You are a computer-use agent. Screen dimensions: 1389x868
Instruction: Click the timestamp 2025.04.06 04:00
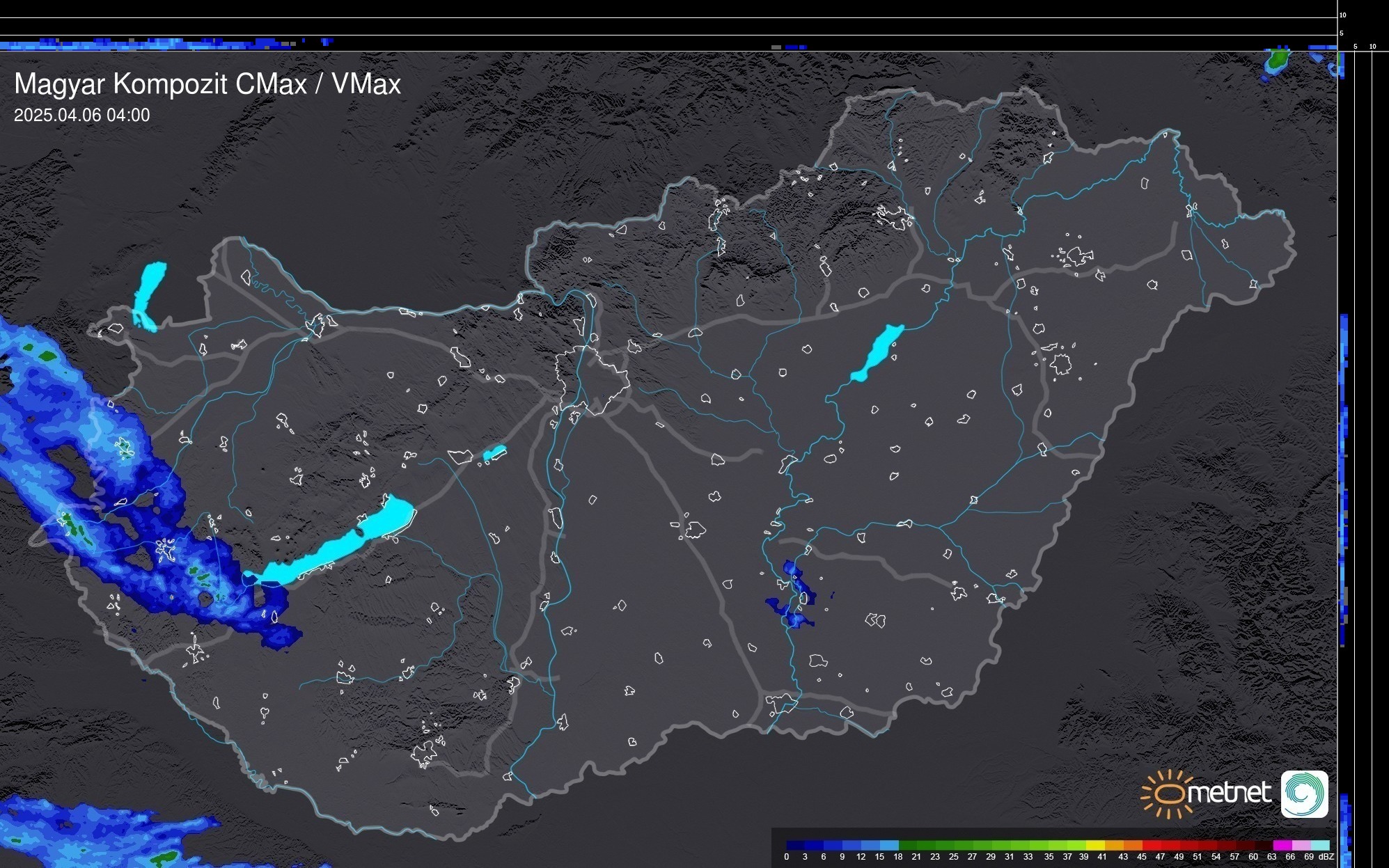(x=81, y=116)
